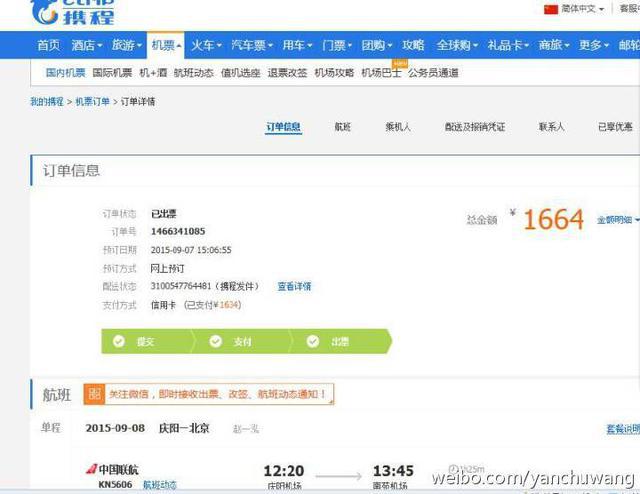Expand the 礼品卡 navigation dropdown

pos(508,45)
